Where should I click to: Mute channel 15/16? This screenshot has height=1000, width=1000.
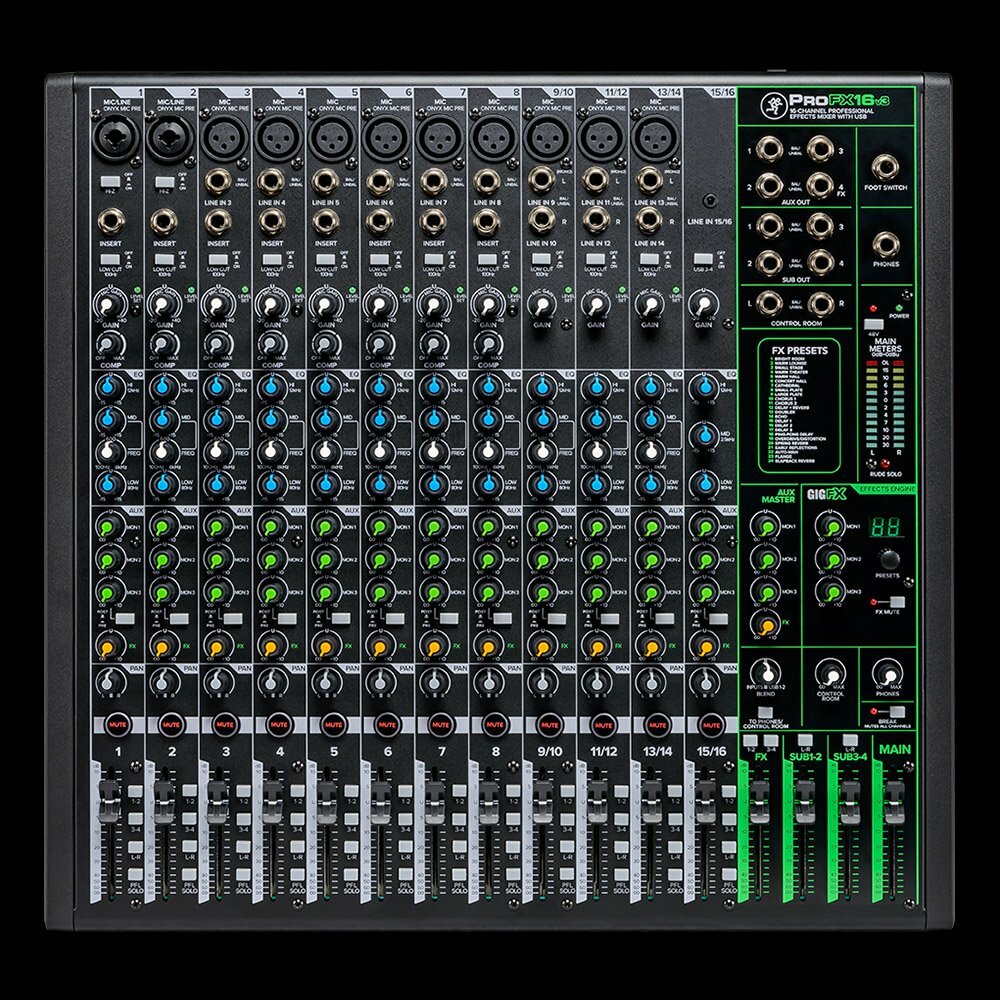[711, 724]
